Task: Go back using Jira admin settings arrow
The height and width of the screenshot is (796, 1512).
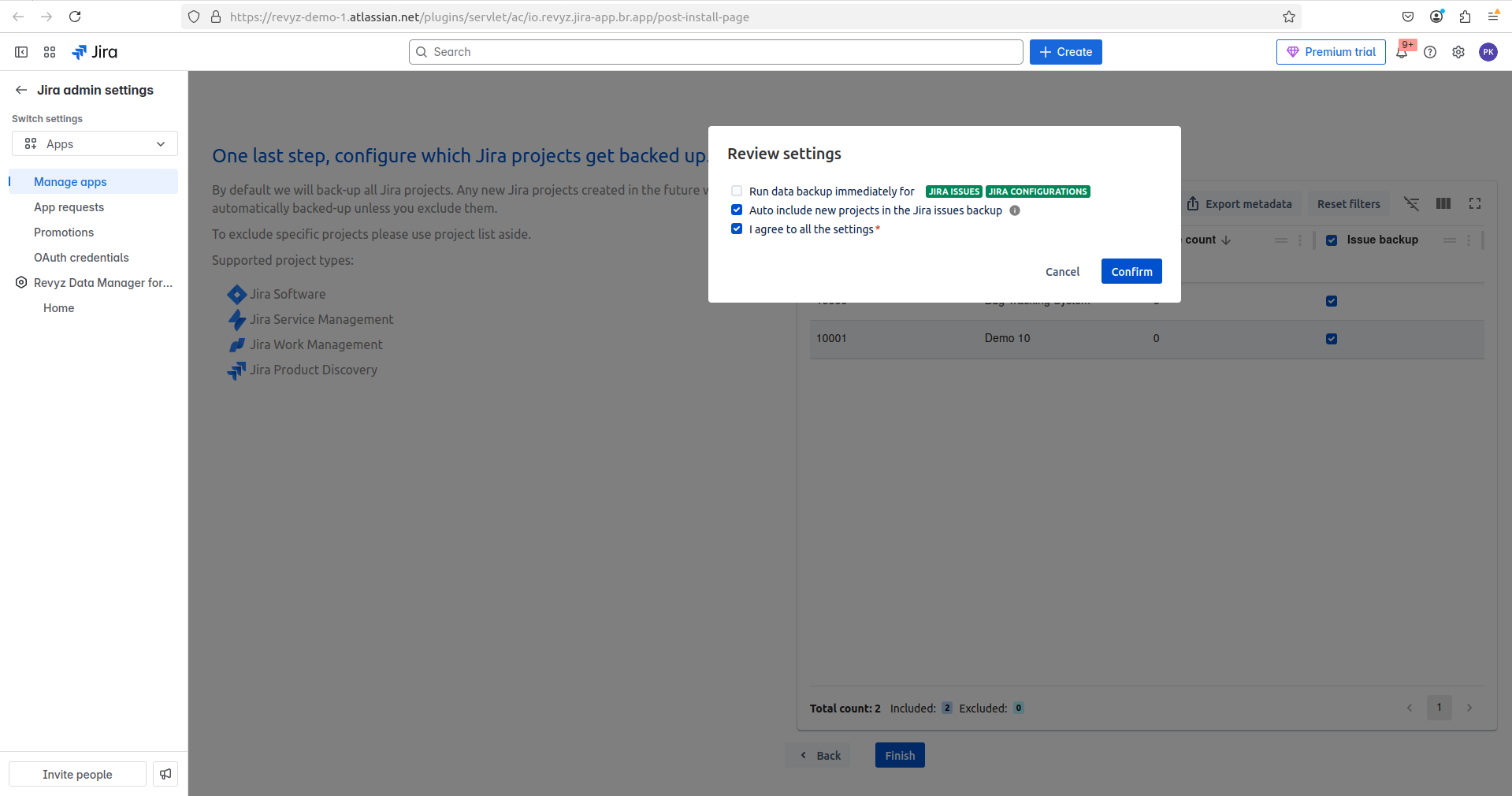Action: (21, 90)
